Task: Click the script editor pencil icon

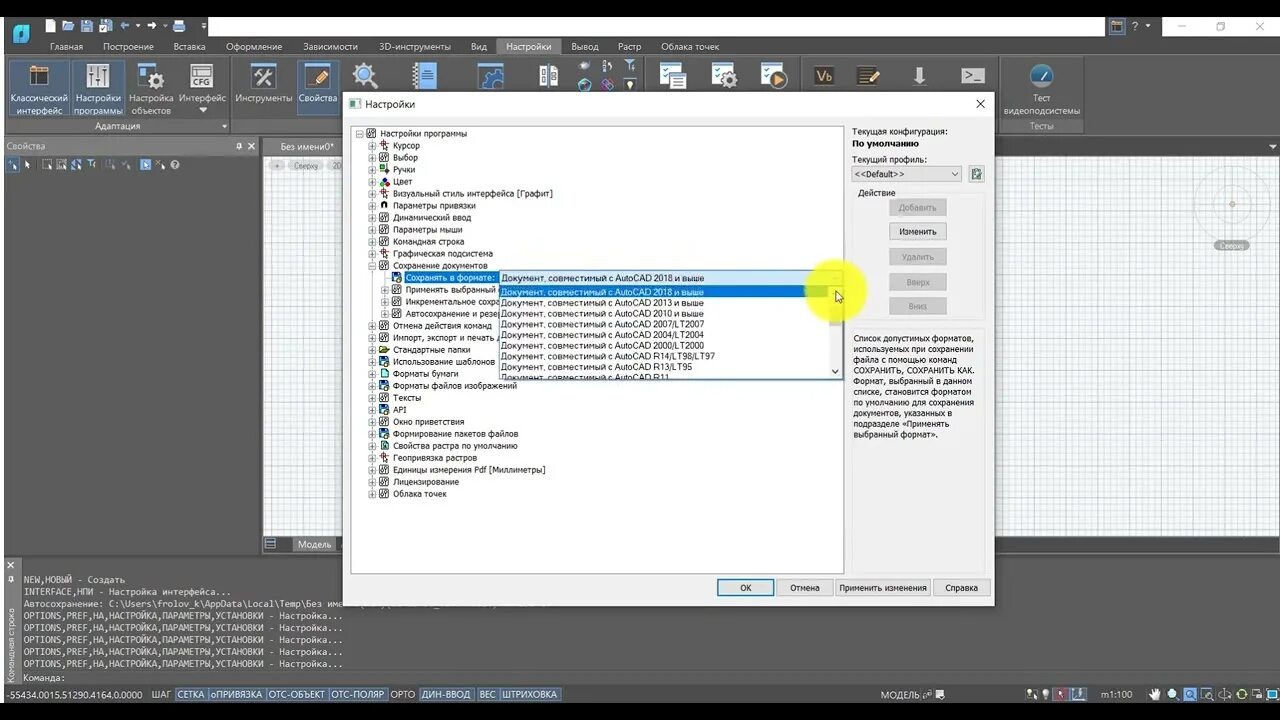Action: tap(869, 77)
